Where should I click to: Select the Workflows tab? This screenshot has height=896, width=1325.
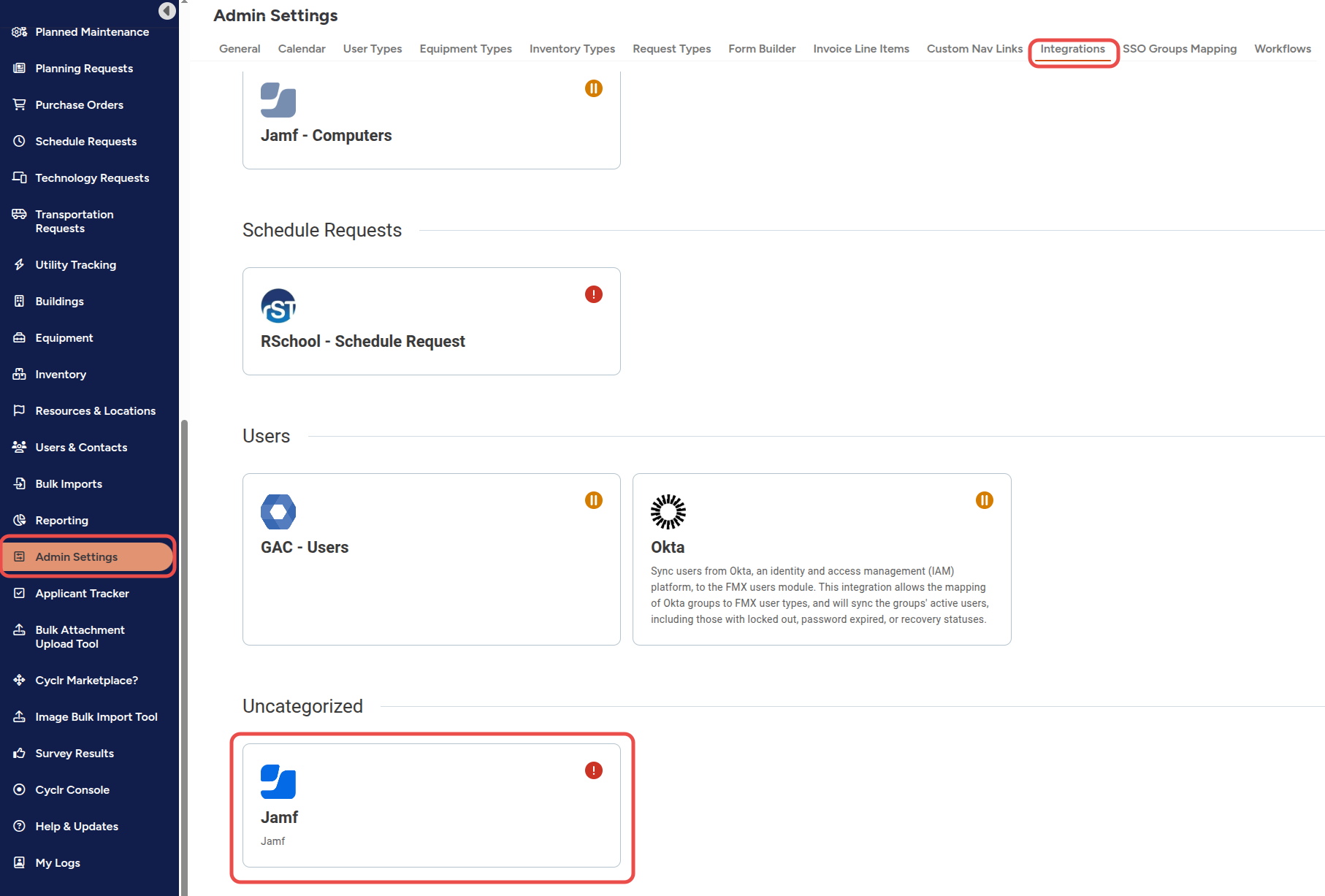pyautogui.click(x=1282, y=49)
